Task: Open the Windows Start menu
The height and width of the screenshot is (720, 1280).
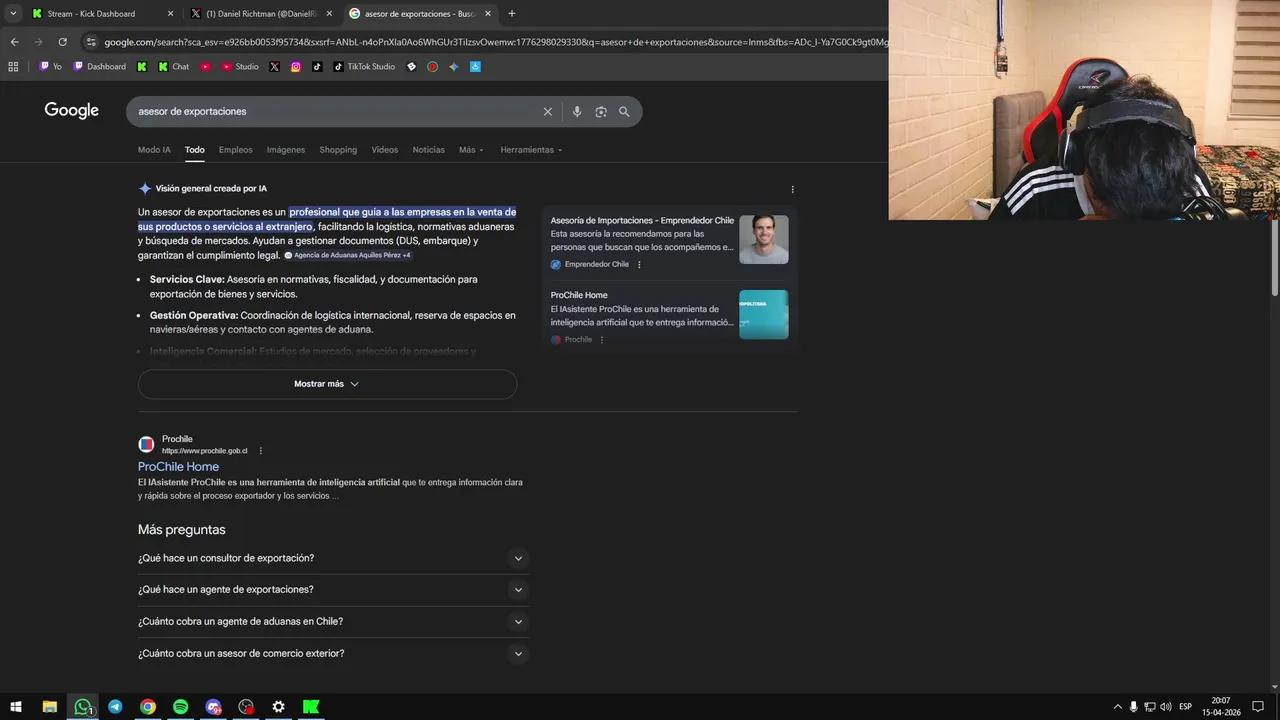Action: tap(16, 707)
